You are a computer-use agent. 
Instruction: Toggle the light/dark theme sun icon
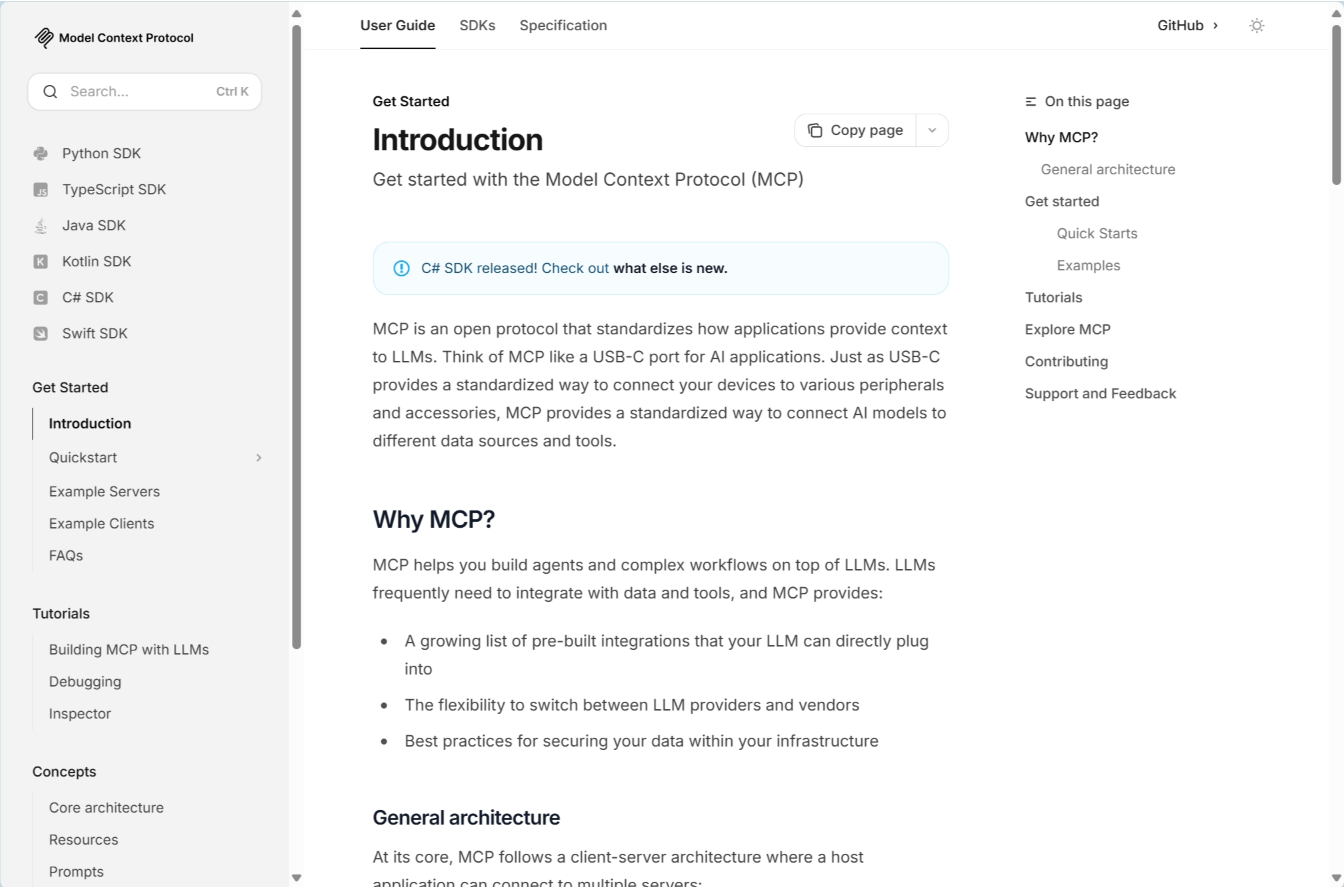click(x=1257, y=26)
